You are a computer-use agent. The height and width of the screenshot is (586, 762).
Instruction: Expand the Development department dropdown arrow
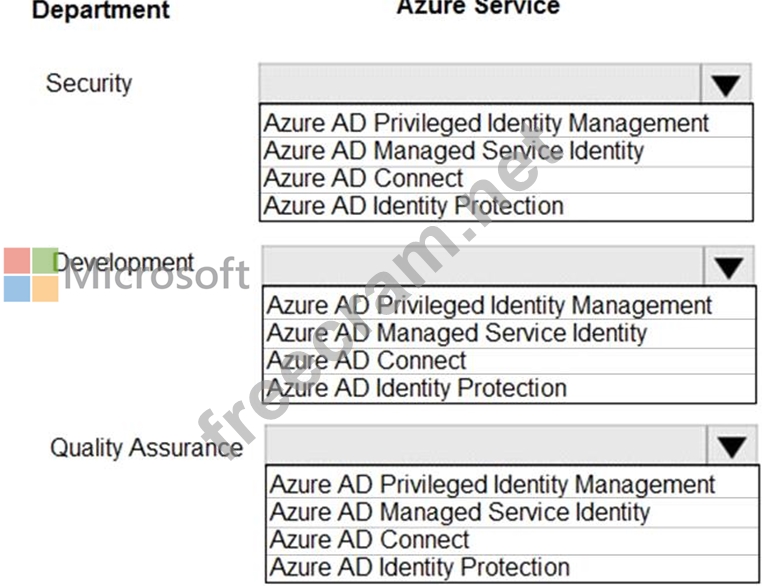729,267
